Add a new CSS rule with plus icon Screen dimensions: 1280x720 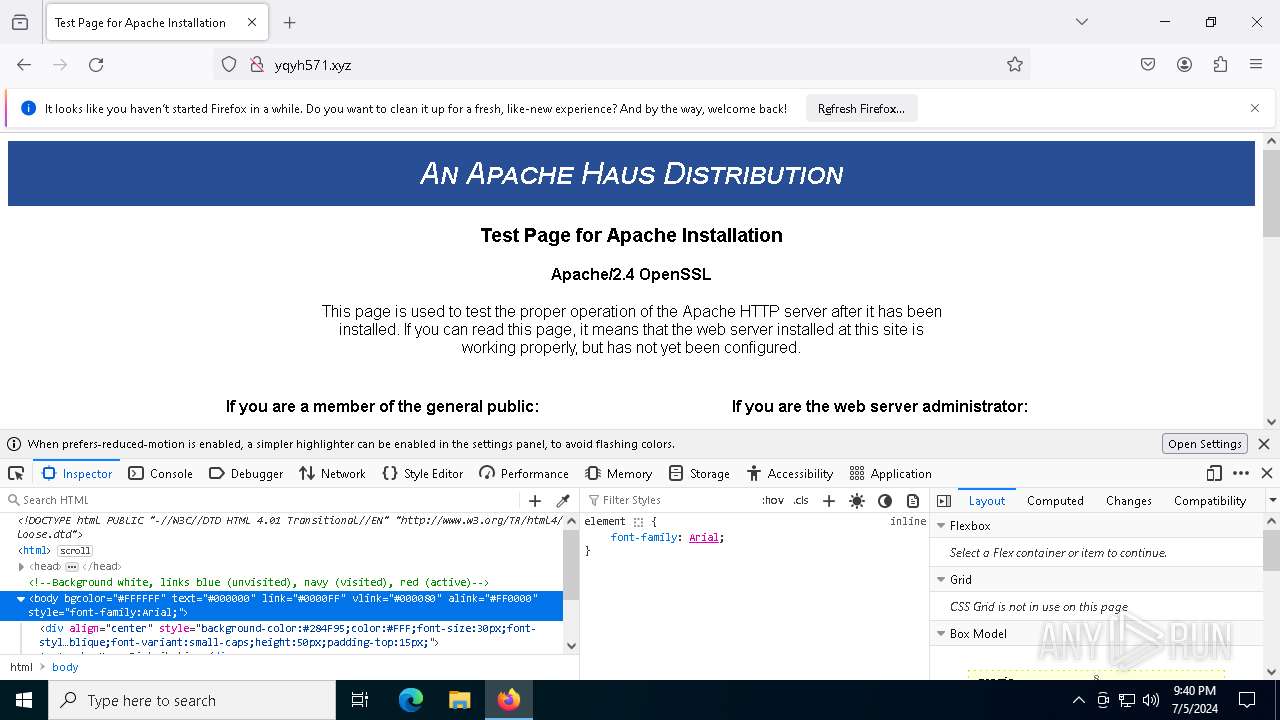[x=828, y=500]
